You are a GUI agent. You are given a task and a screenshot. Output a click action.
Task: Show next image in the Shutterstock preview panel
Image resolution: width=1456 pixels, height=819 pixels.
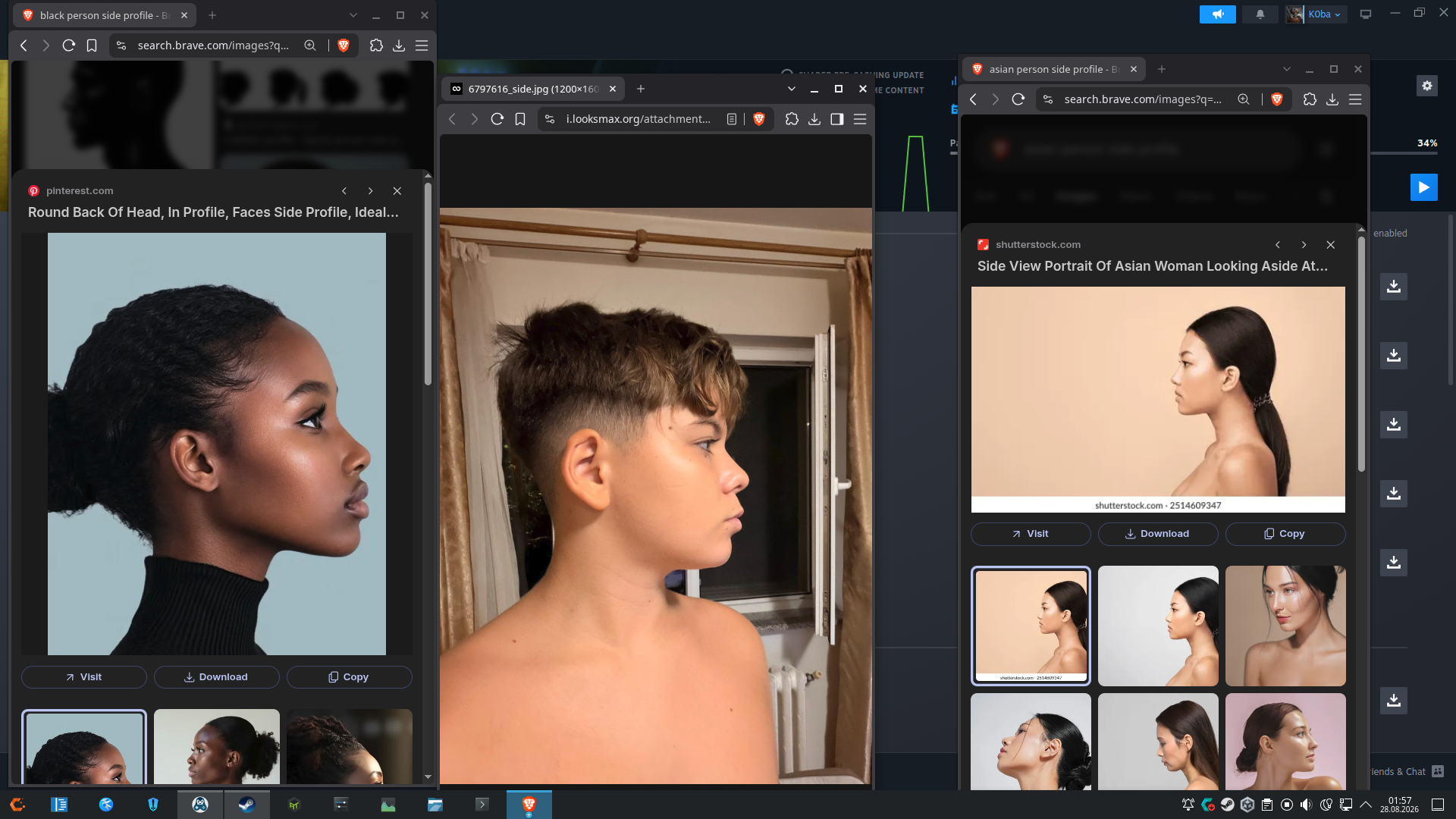[1304, 245]
